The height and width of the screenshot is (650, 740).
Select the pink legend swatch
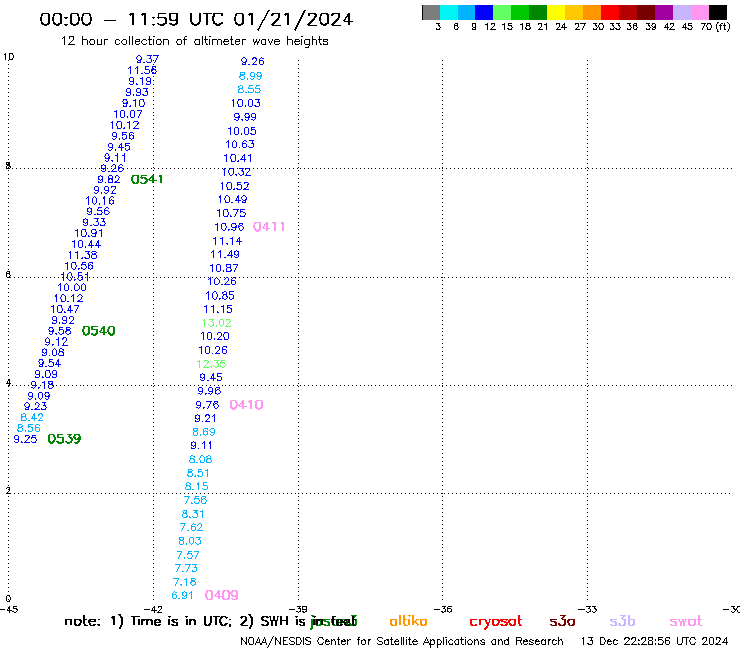point(699,12)
